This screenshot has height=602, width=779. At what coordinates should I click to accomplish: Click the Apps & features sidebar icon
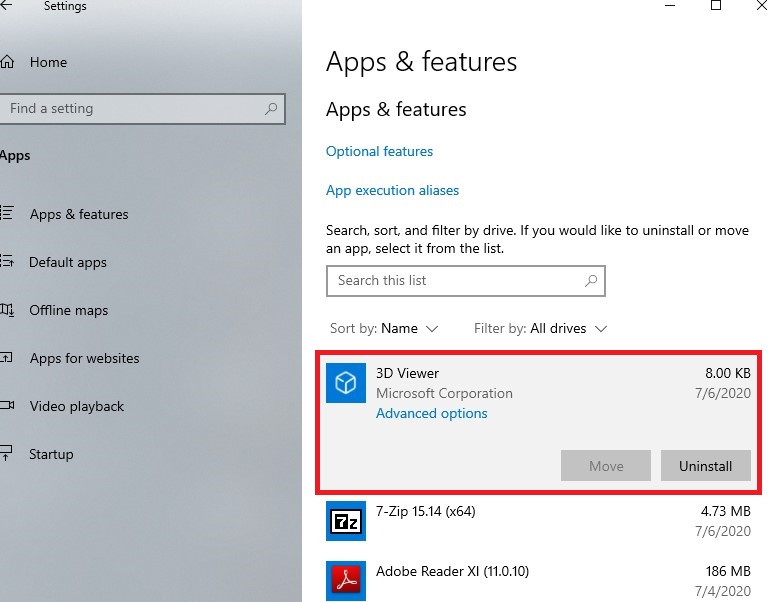(x=7, y=214)
